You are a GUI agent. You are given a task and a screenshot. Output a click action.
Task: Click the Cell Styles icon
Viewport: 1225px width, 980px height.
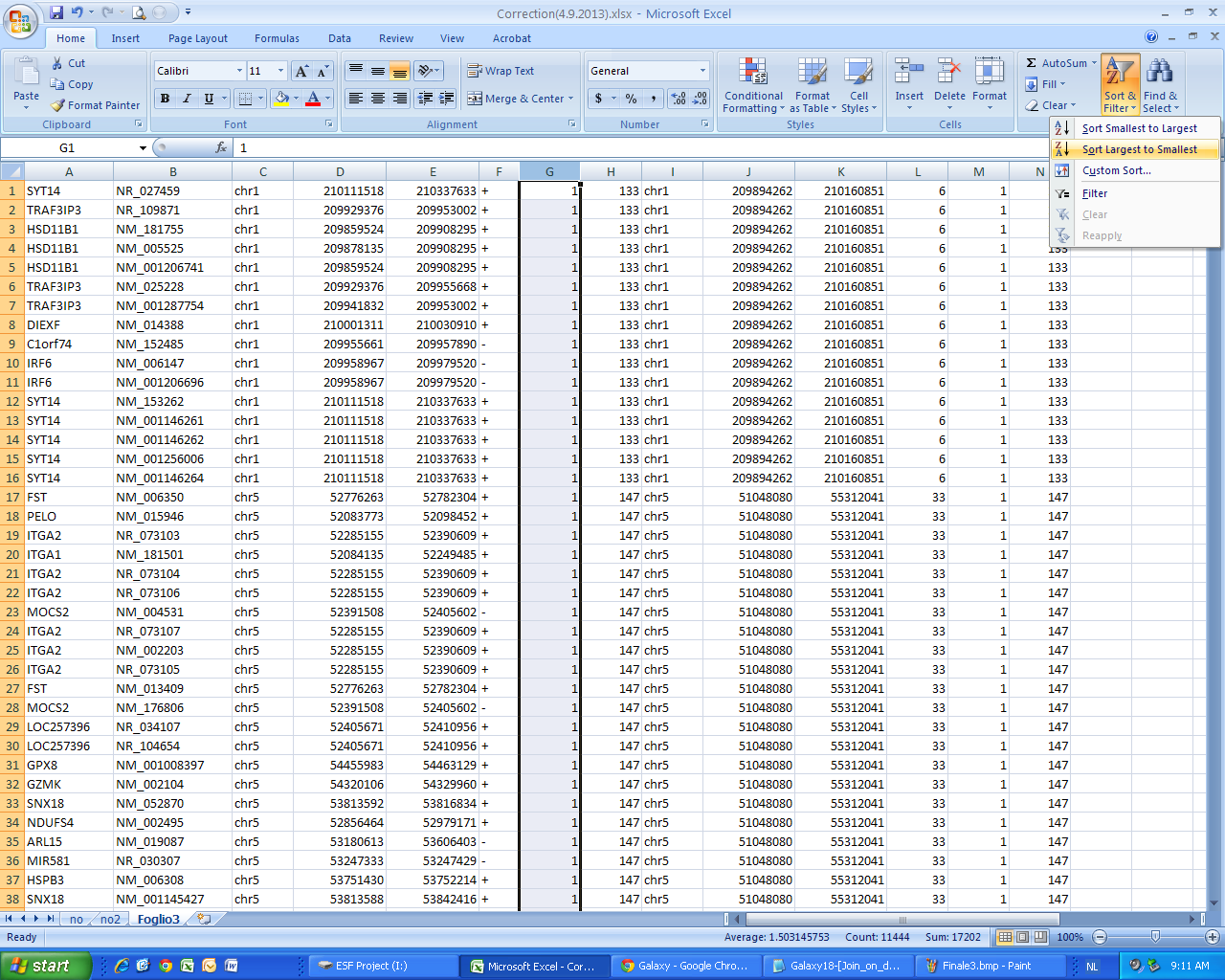[857, 75]
